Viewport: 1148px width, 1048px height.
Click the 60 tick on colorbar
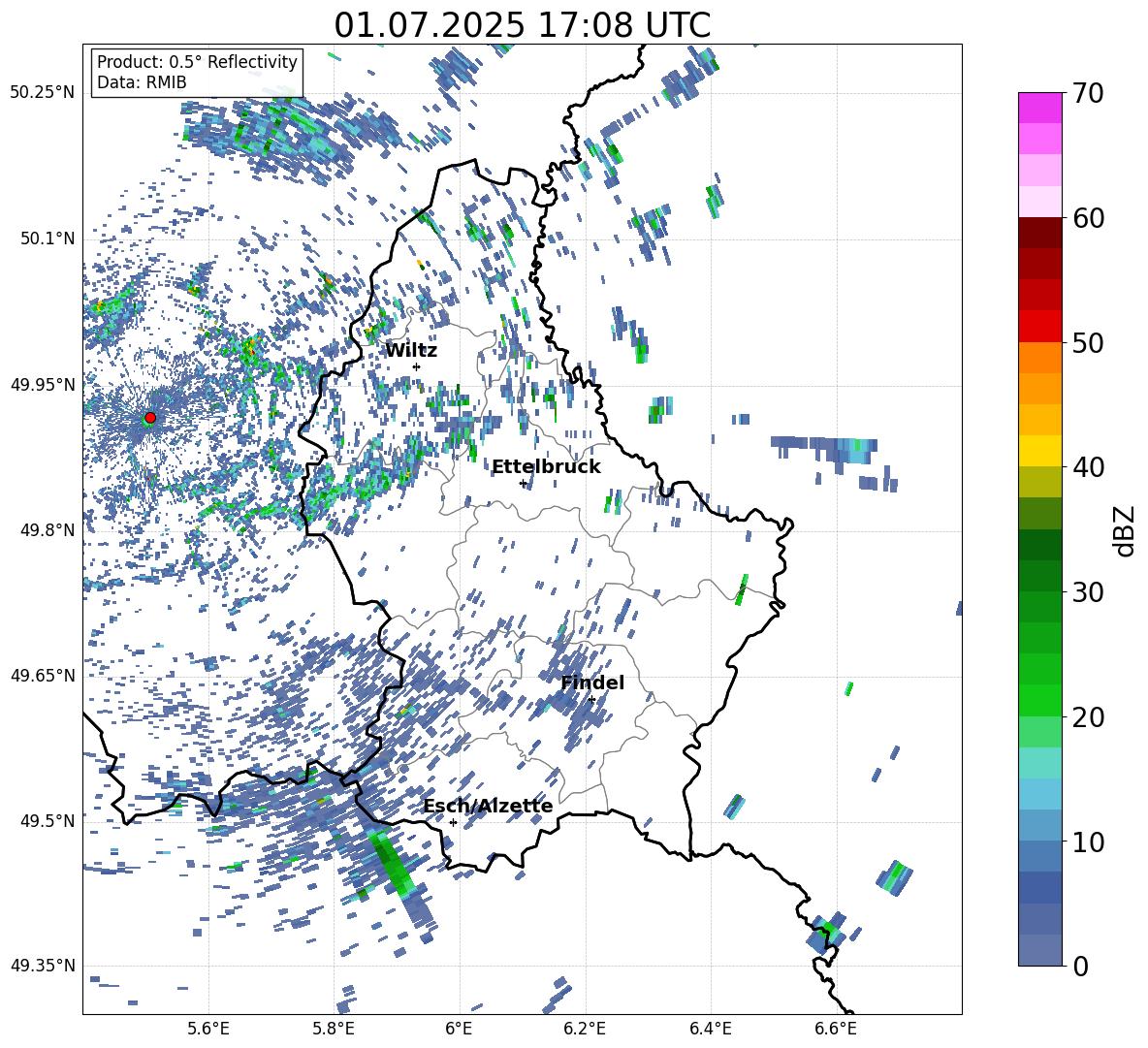point(1088,217)
